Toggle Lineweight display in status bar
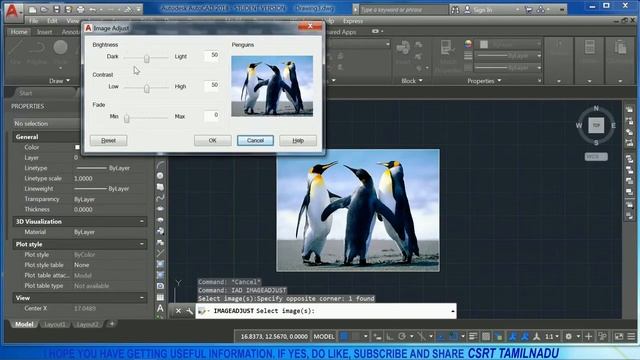 pyautogui.click(x=473, y=336)
